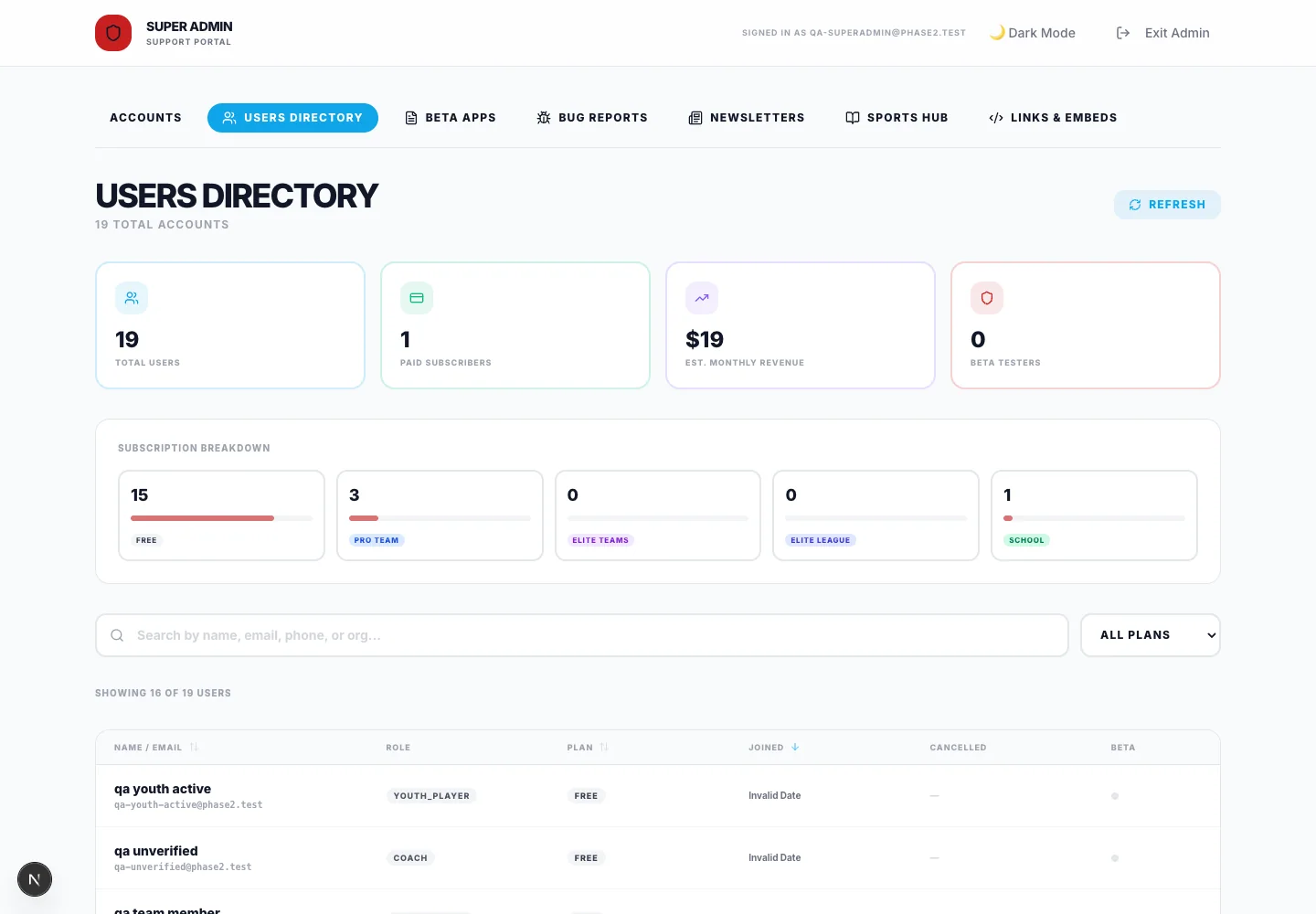The image size is (1316, 914).
Task: Click the Exit Admin link
Action: click(x=1162, y=33)
